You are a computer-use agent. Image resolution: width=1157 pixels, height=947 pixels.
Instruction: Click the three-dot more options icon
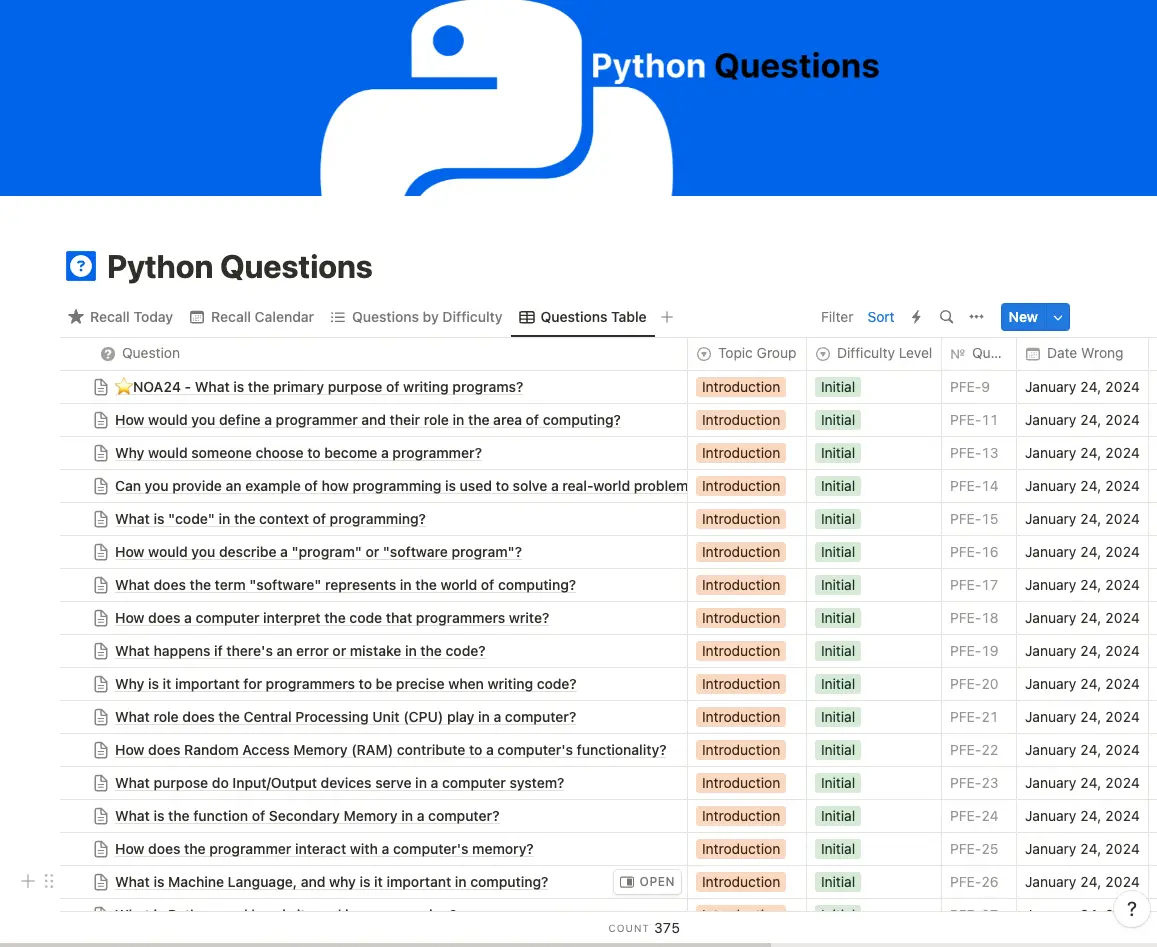[x=976, y=317]
